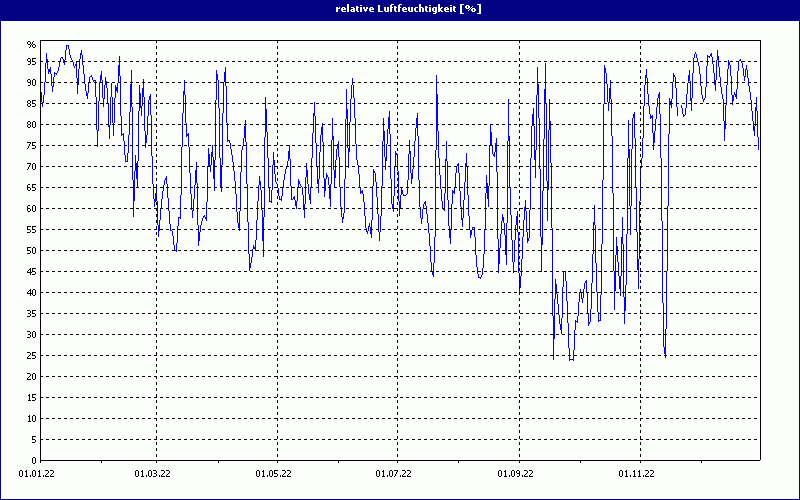The image size is (800, 500).
Task: Click the 60 y-axis label
Action: [30, 209]
